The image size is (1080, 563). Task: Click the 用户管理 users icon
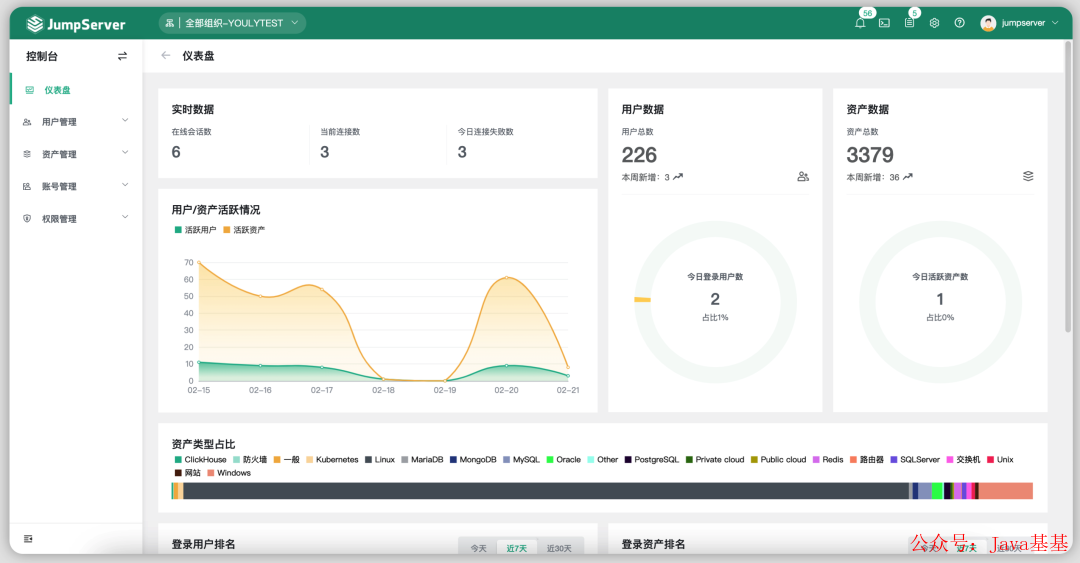coord(27,122)
